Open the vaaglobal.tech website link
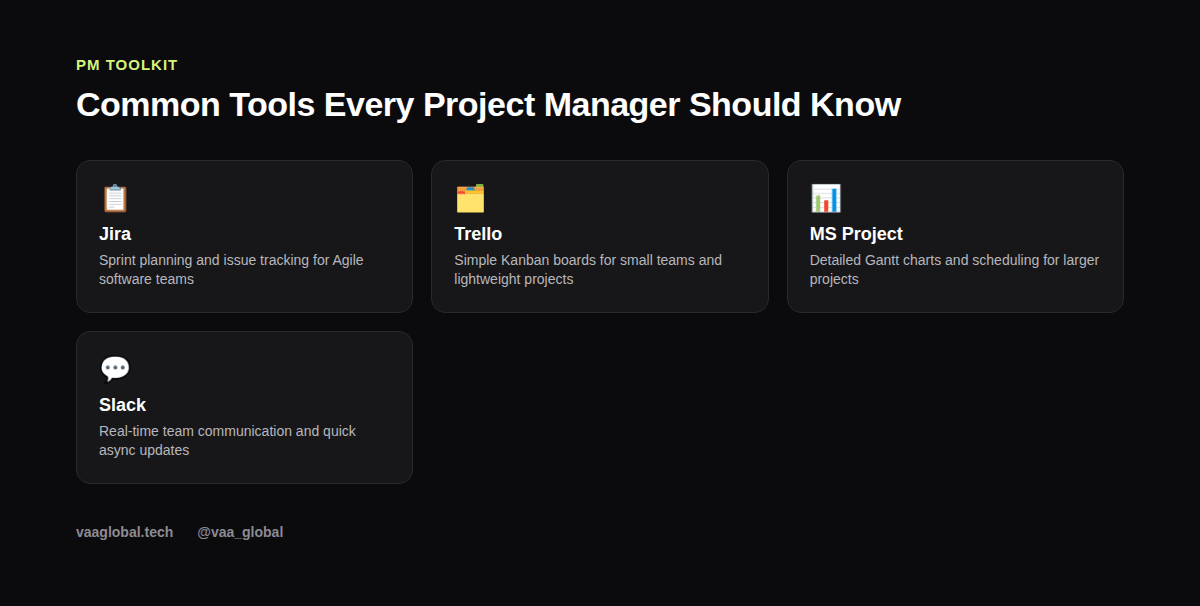 click(x=124, y=532)
